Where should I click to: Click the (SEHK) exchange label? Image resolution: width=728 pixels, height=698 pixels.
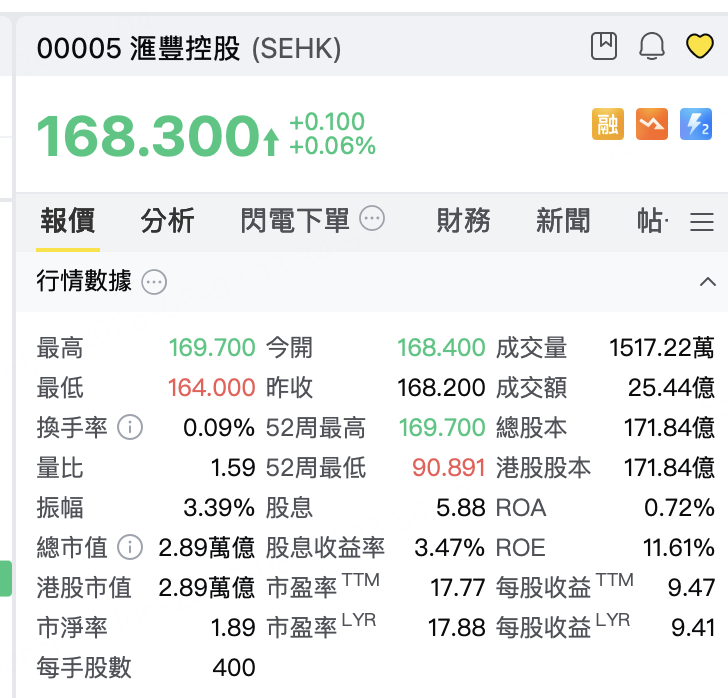click(x=296, y=48)
